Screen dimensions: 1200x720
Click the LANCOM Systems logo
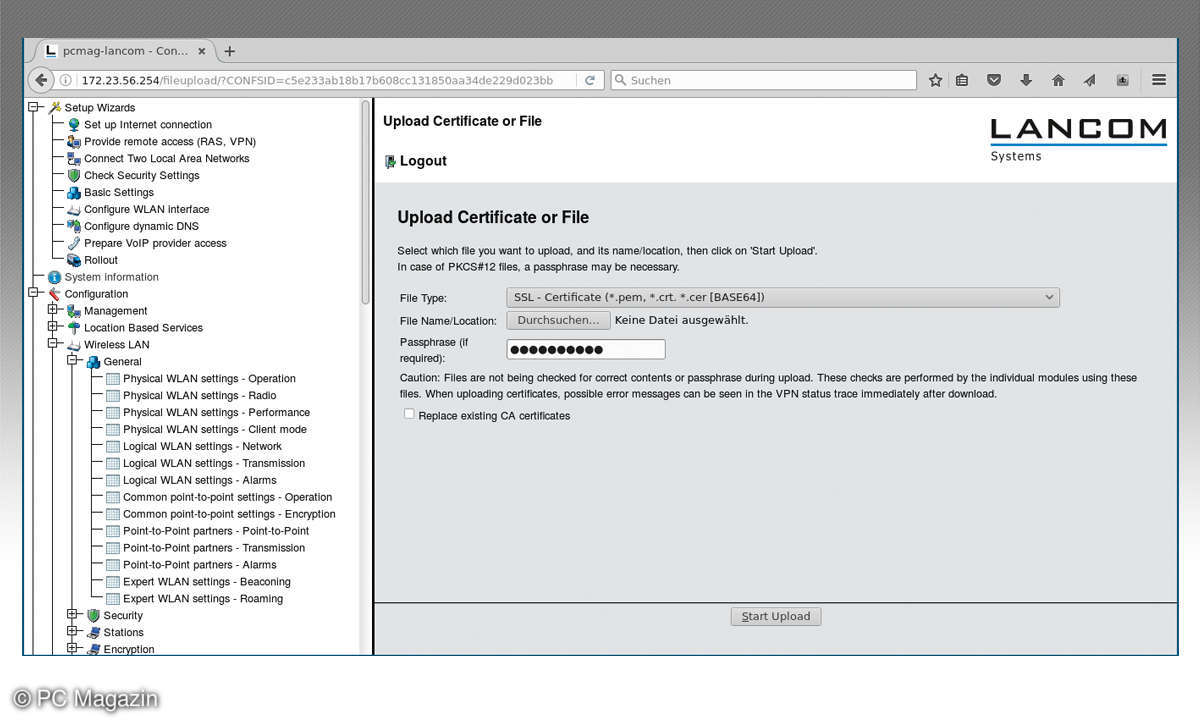1078,140
